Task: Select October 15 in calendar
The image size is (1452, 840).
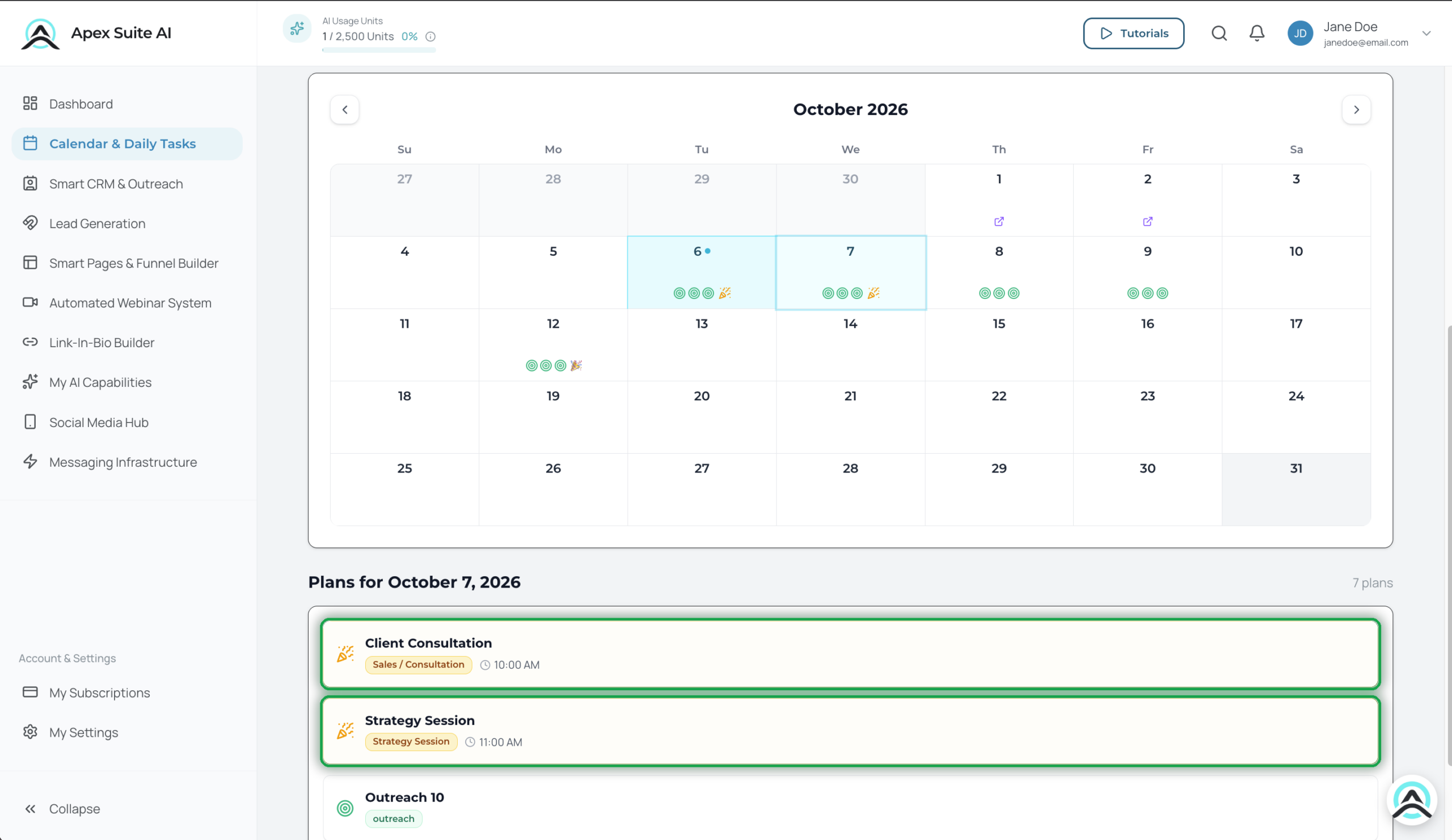Action: (999, 344)
